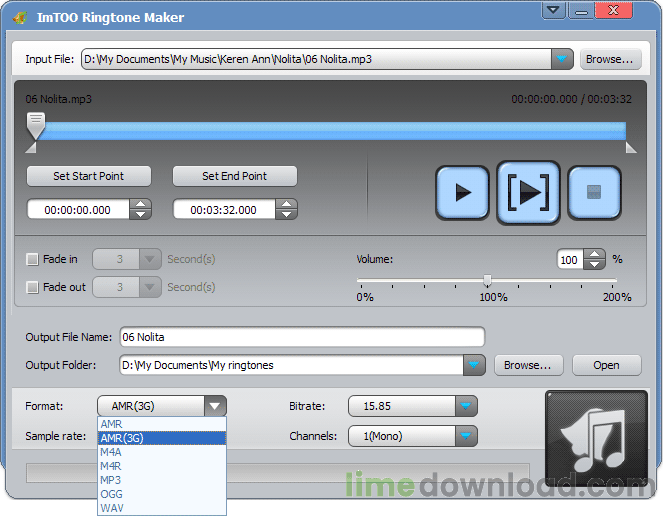This screenshot has height=516, width=663.
Task: Open the Fade out seconds dropdown
Action: 149,287
